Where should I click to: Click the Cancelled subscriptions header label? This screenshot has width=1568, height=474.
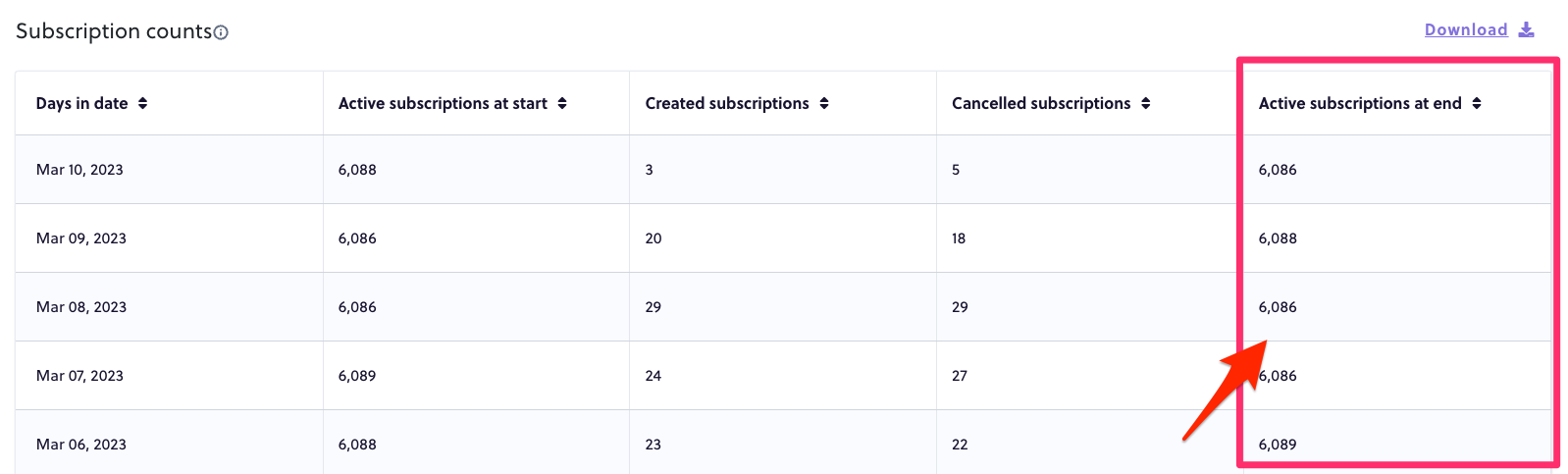tap(1041, 103)
